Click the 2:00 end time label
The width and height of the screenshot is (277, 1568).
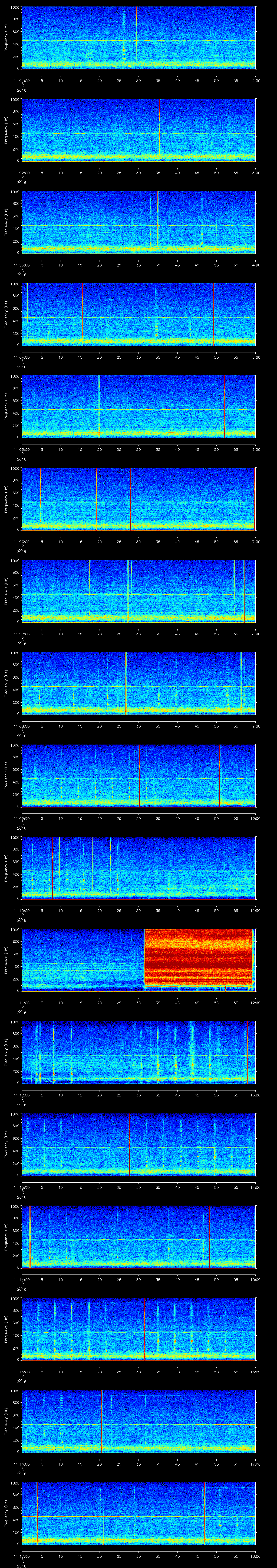[x=256, y=80]
